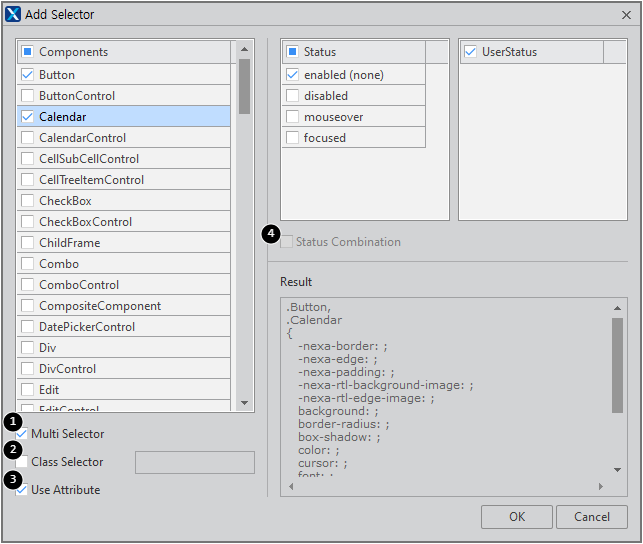The height and width of the screenshot is (544, 643).
Task: Toggle the Use Attribute checkbox
Action: 22,490
